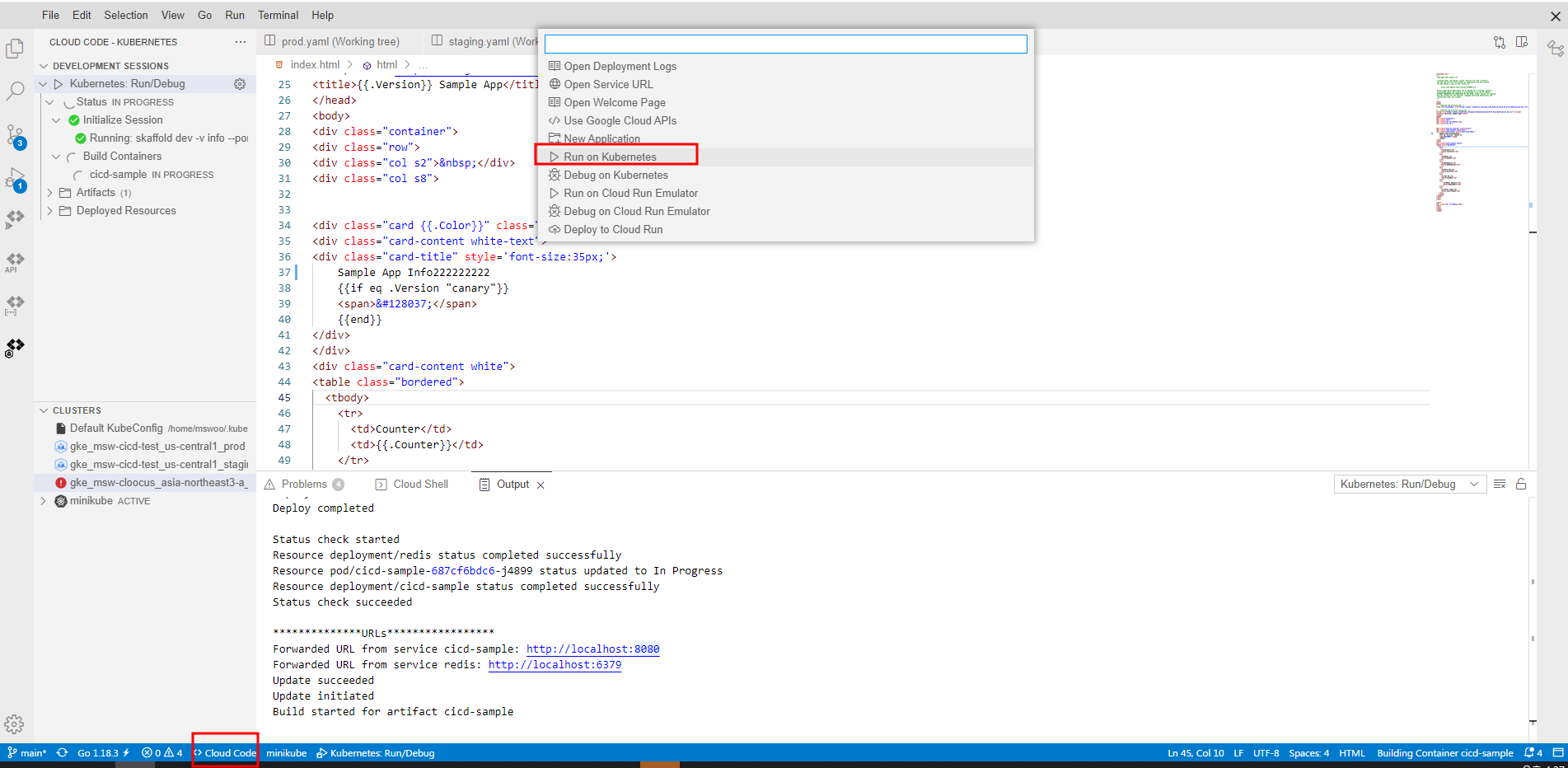Synchronize changes via sync icon

(62, 753)
